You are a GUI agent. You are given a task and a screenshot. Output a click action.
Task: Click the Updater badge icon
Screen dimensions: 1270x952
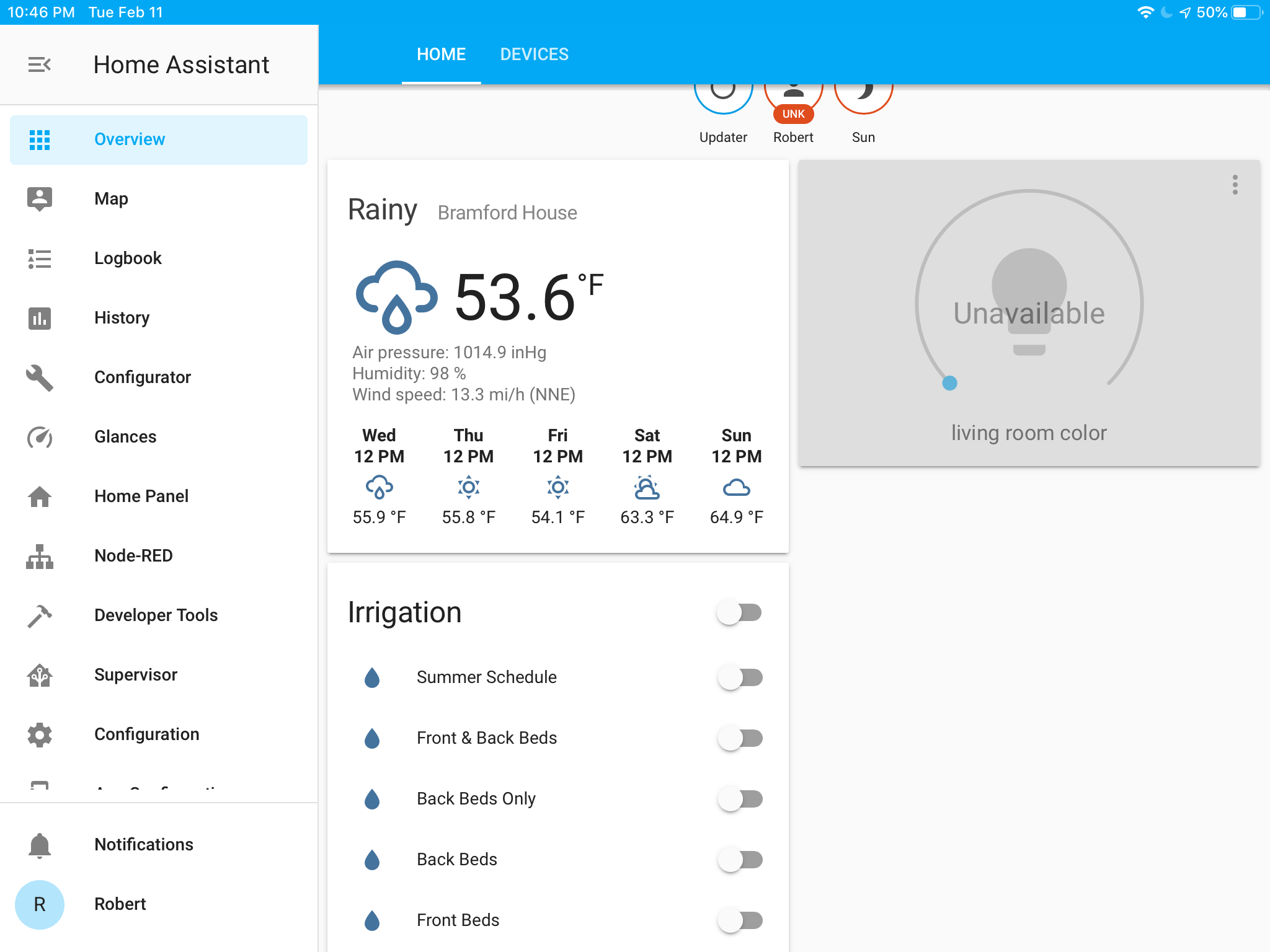click(x=723, y=93)
